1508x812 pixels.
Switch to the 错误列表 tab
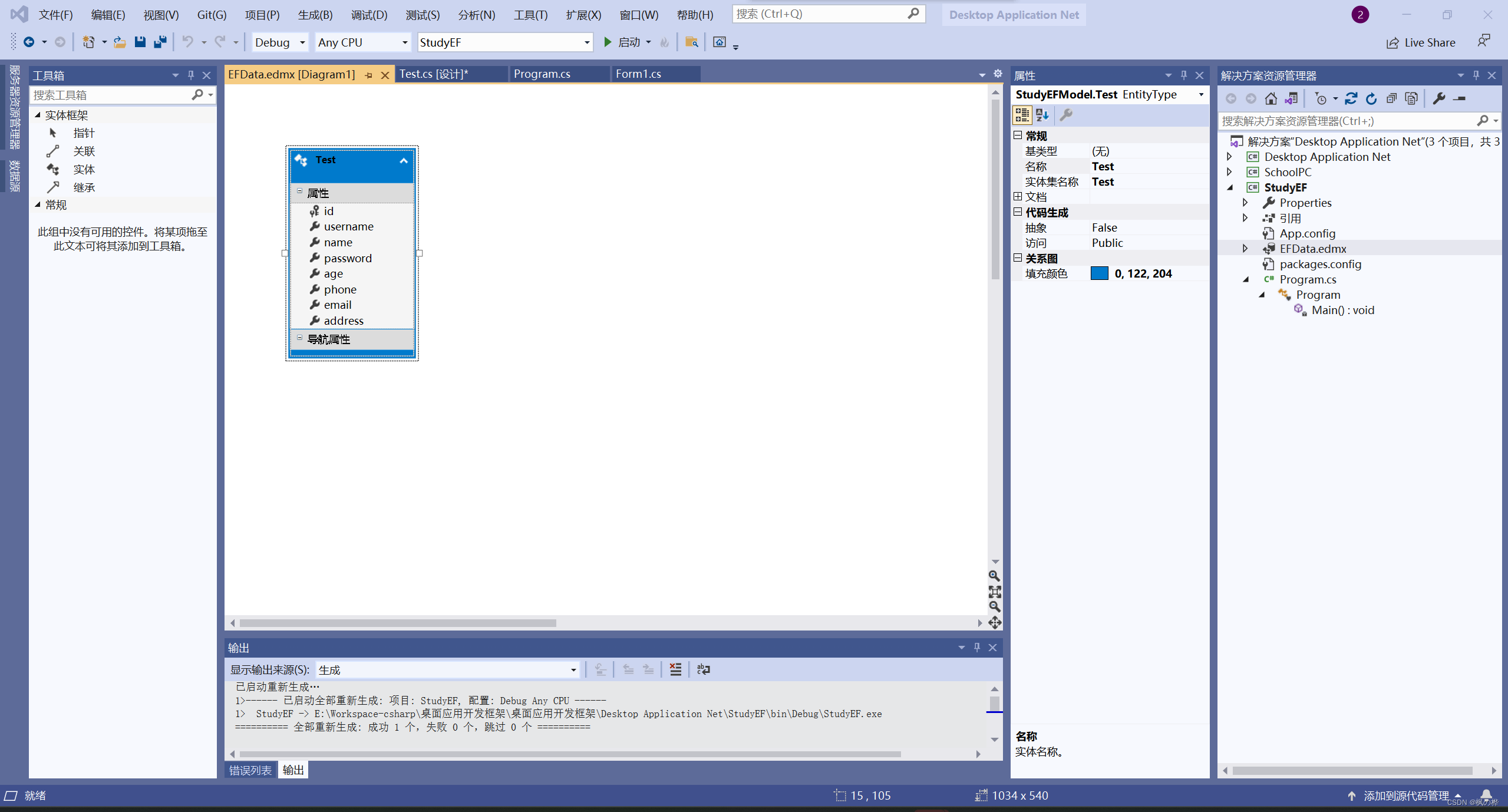pyautogui.click(x=250, y=770)
